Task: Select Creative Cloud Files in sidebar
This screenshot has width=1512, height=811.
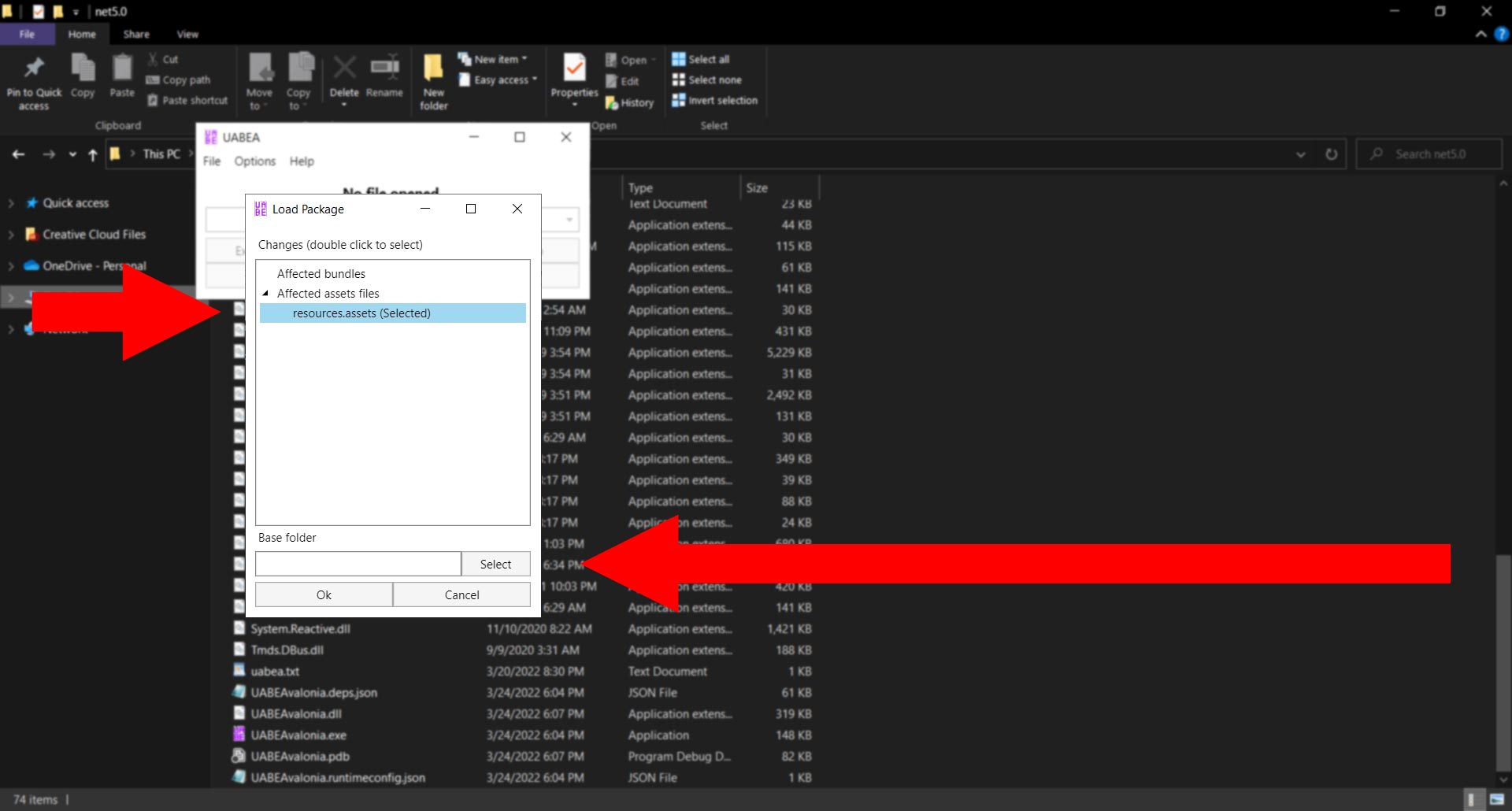Action: coord(94,235)
